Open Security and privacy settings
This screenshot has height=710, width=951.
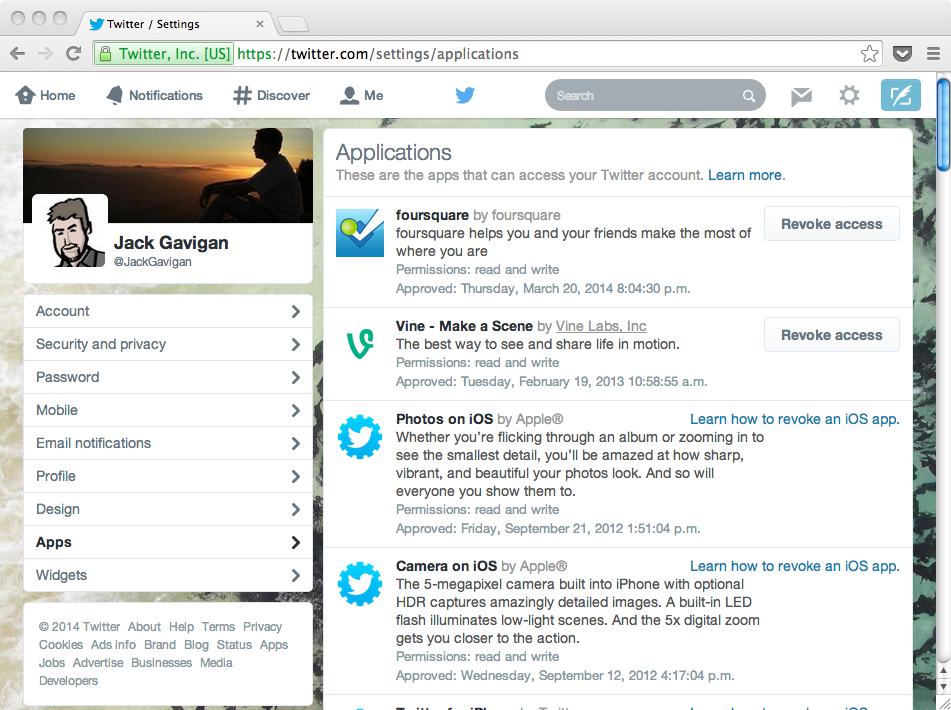pos(167,344)
